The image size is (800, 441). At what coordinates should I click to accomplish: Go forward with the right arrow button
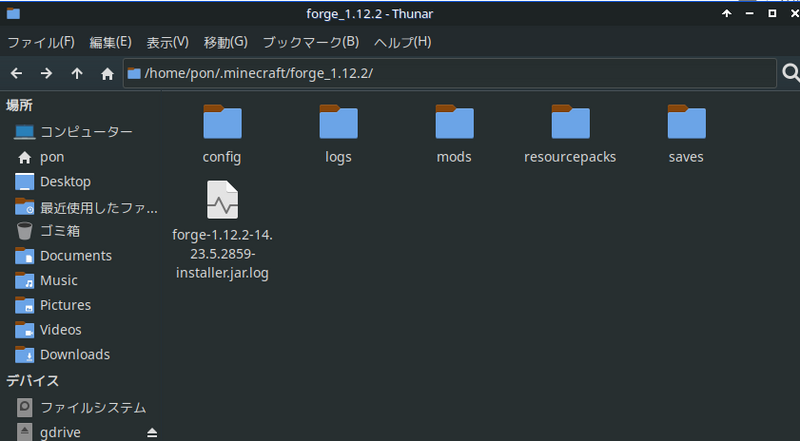coord(46,74)
